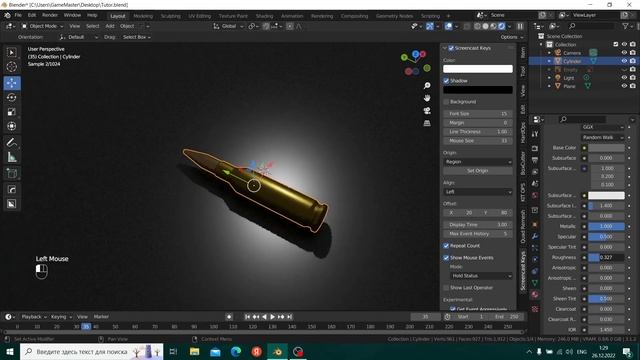Open the File menu
640x360 pixels.
click(18, 16)
